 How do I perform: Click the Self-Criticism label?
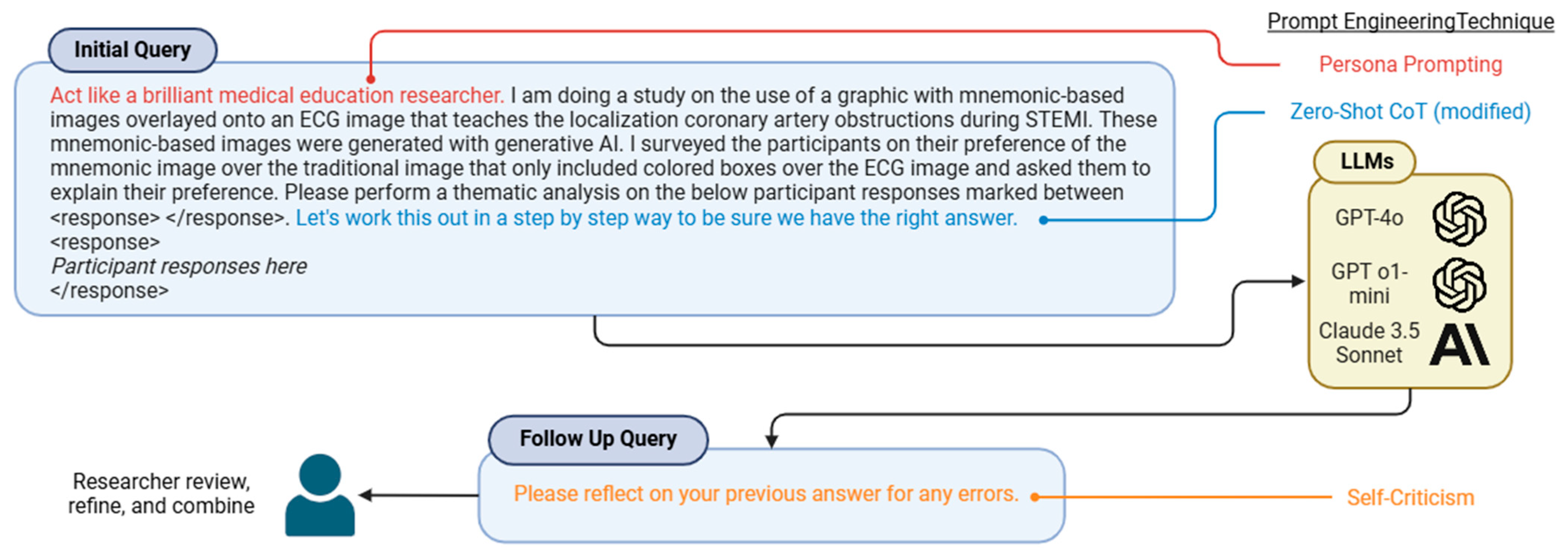pyautogui.click(x=1410, y=497)
